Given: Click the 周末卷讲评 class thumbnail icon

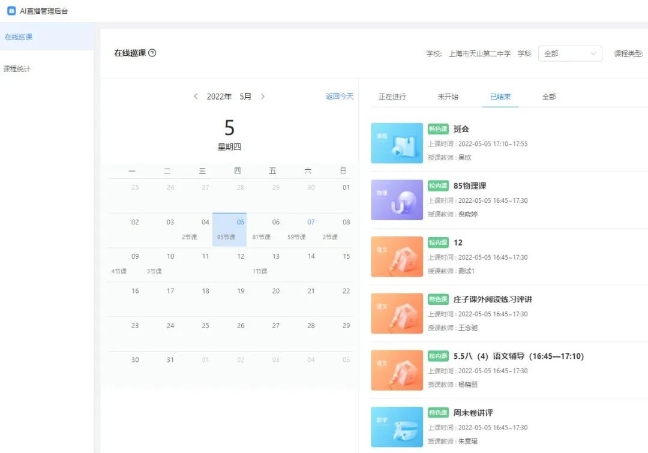Looking at the screenshot, I should pos(396,426).
